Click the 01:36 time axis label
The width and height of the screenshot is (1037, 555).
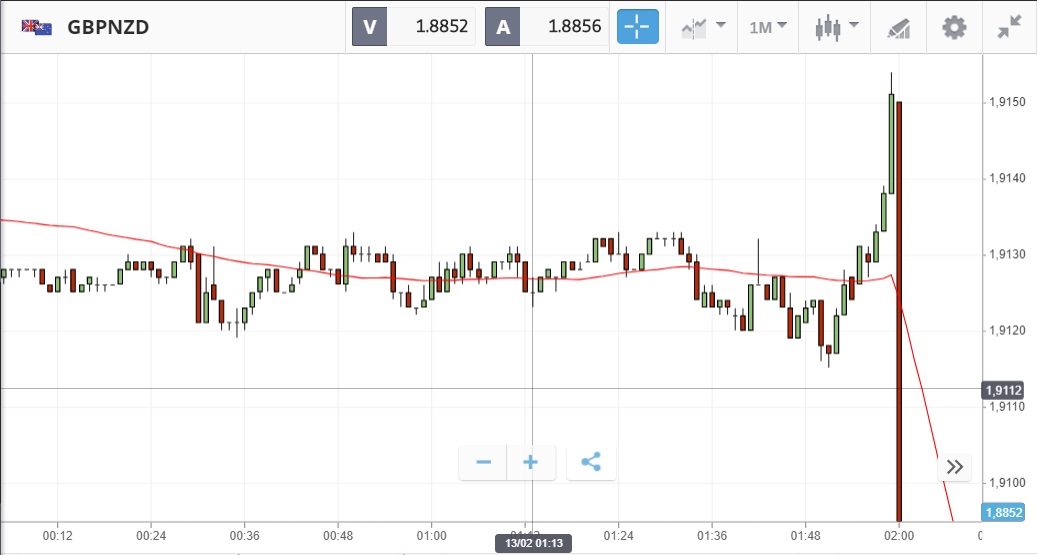pos(712,535)
